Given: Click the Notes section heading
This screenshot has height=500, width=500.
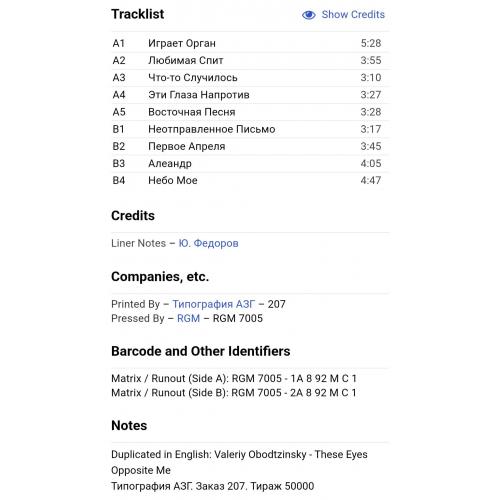Looking at the screenshot, I should click(x=129, y=426).
